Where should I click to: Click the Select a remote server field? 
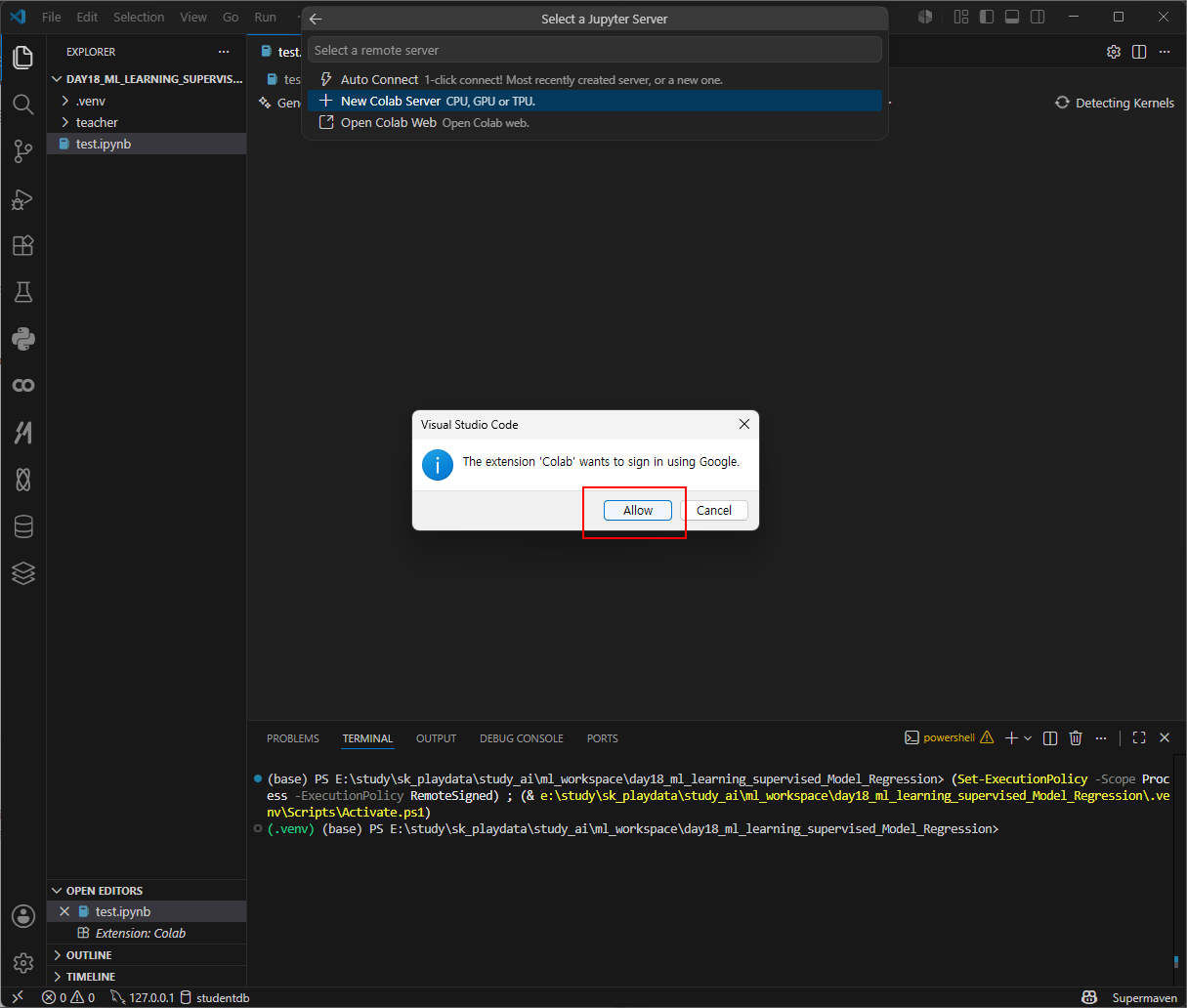[x=595, y=50]
